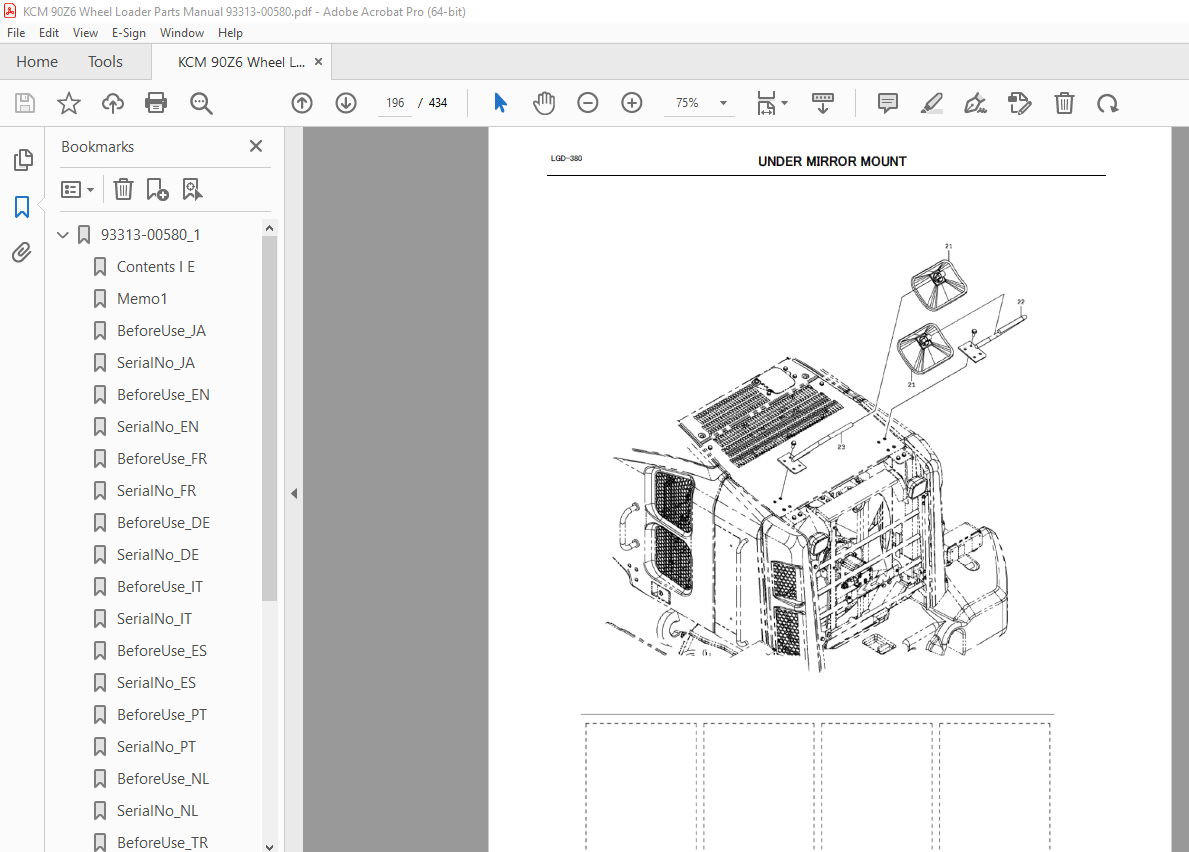The width and height of the screenshot is (1189, 852).
Task: Jump to the SerialNo_DE bookmark
Action: tap(158, 555)
